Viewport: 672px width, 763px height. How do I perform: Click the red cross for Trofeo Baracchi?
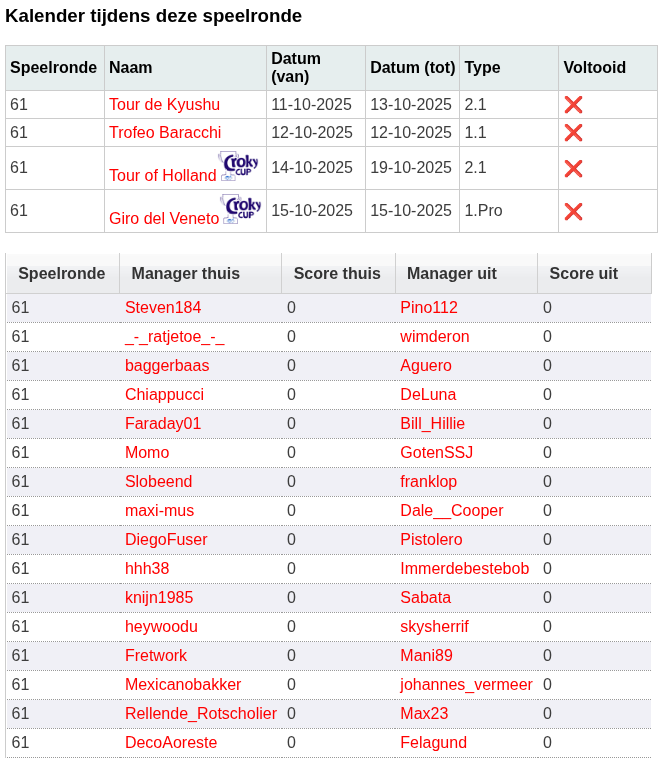(573, 133)
